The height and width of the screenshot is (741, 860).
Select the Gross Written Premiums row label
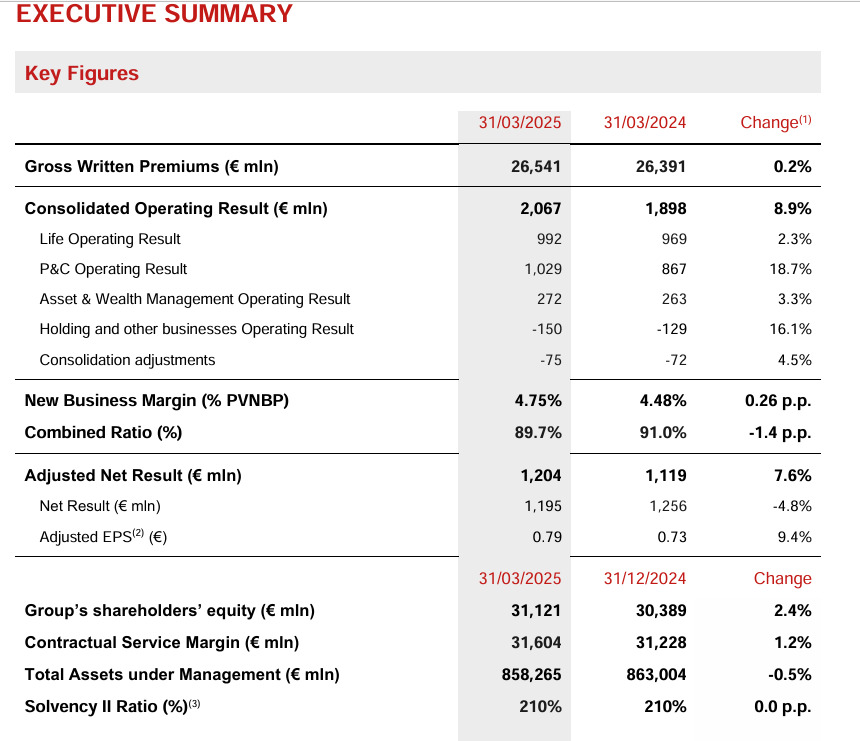tap(151, 167)
